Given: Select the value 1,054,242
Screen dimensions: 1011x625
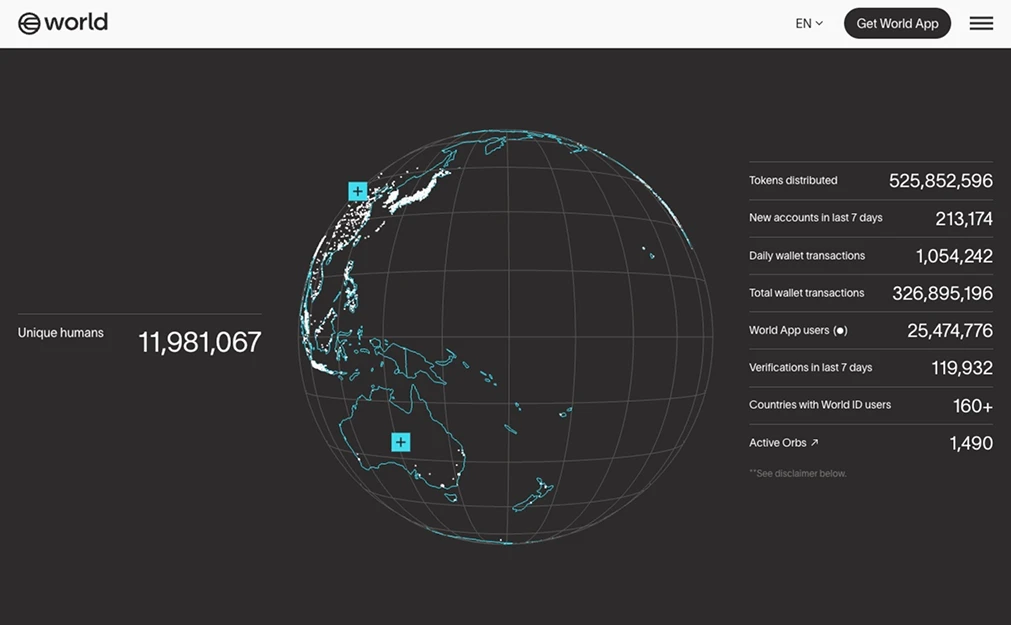Looking at the screenshot, I should click(954, 256).
